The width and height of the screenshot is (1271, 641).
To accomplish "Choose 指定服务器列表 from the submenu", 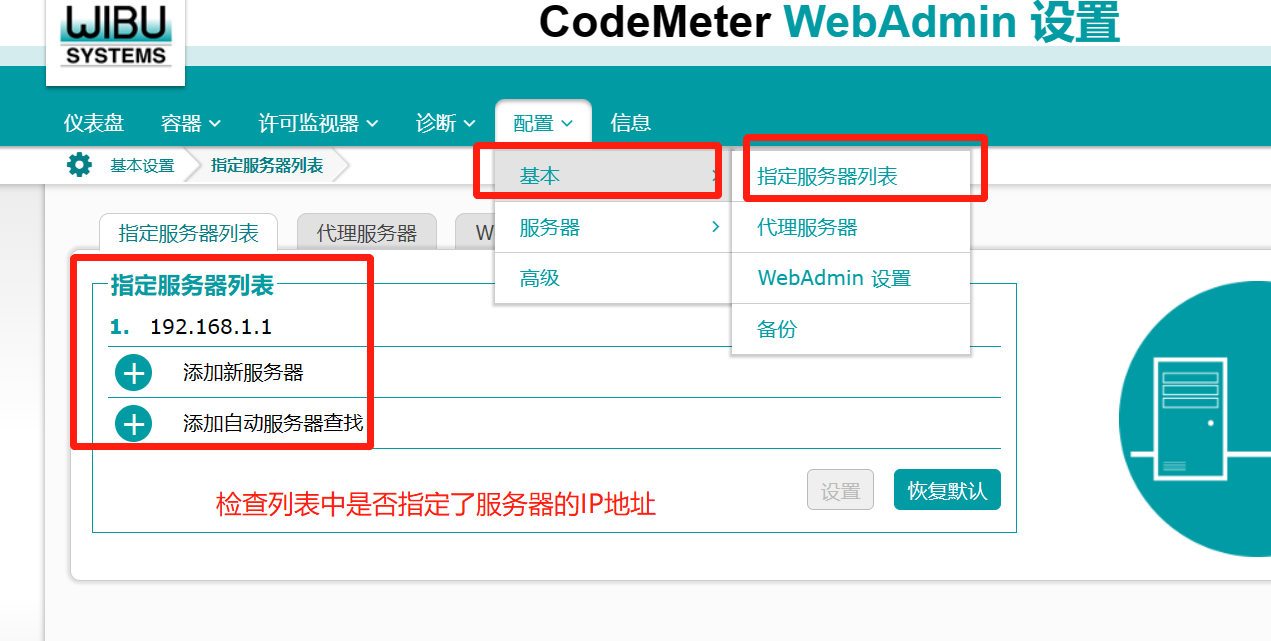I will tap(851, 176).
